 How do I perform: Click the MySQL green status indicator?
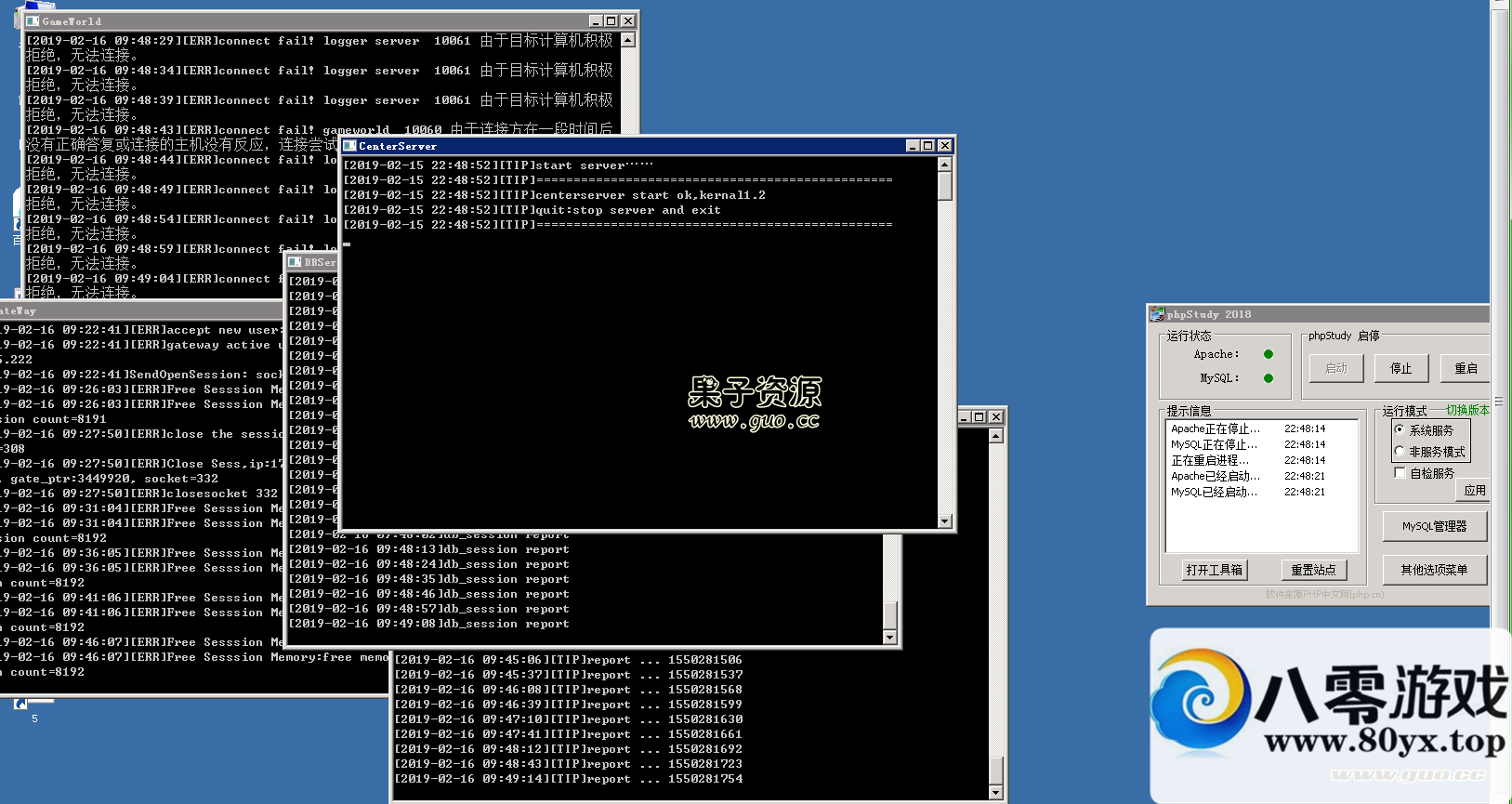pyautogui.click(x=1269, y=378)
